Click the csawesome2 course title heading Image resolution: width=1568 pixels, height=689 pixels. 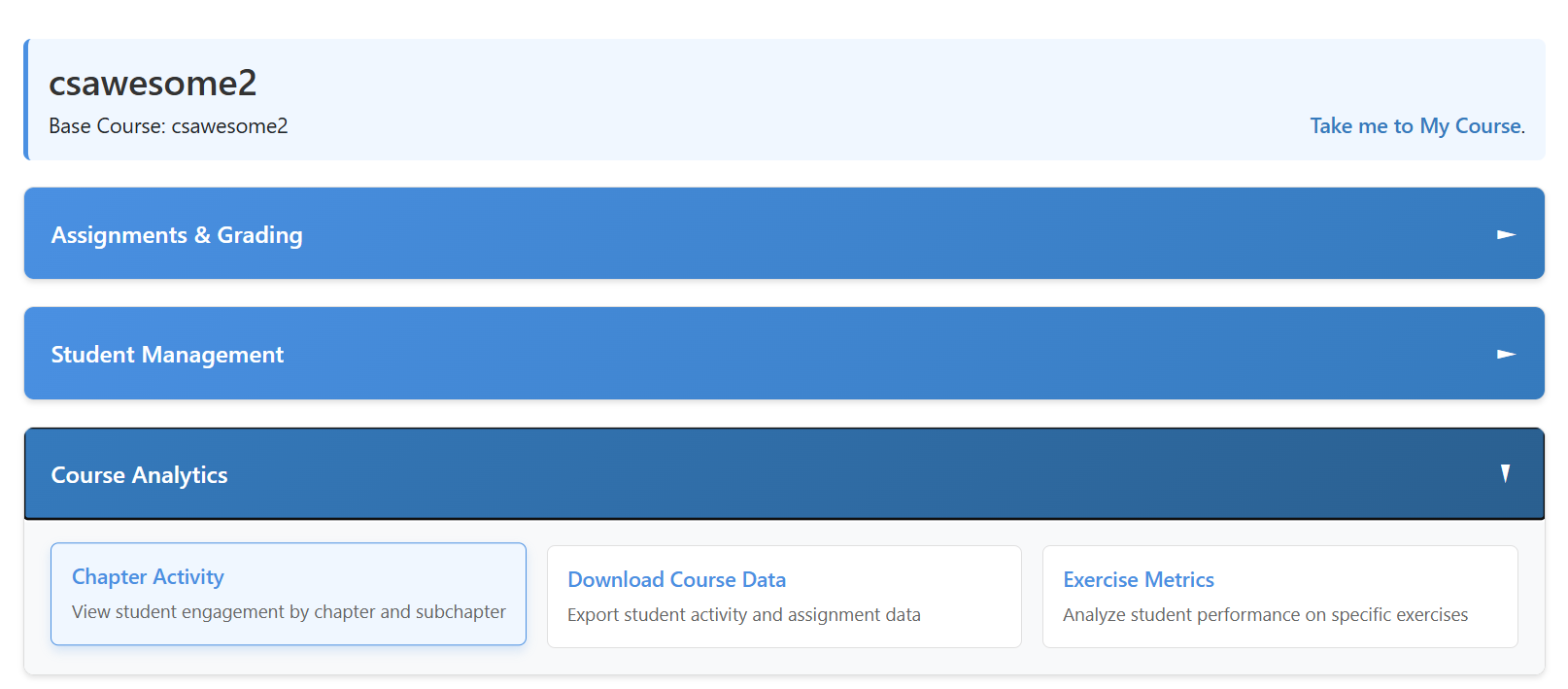(153, 84)
